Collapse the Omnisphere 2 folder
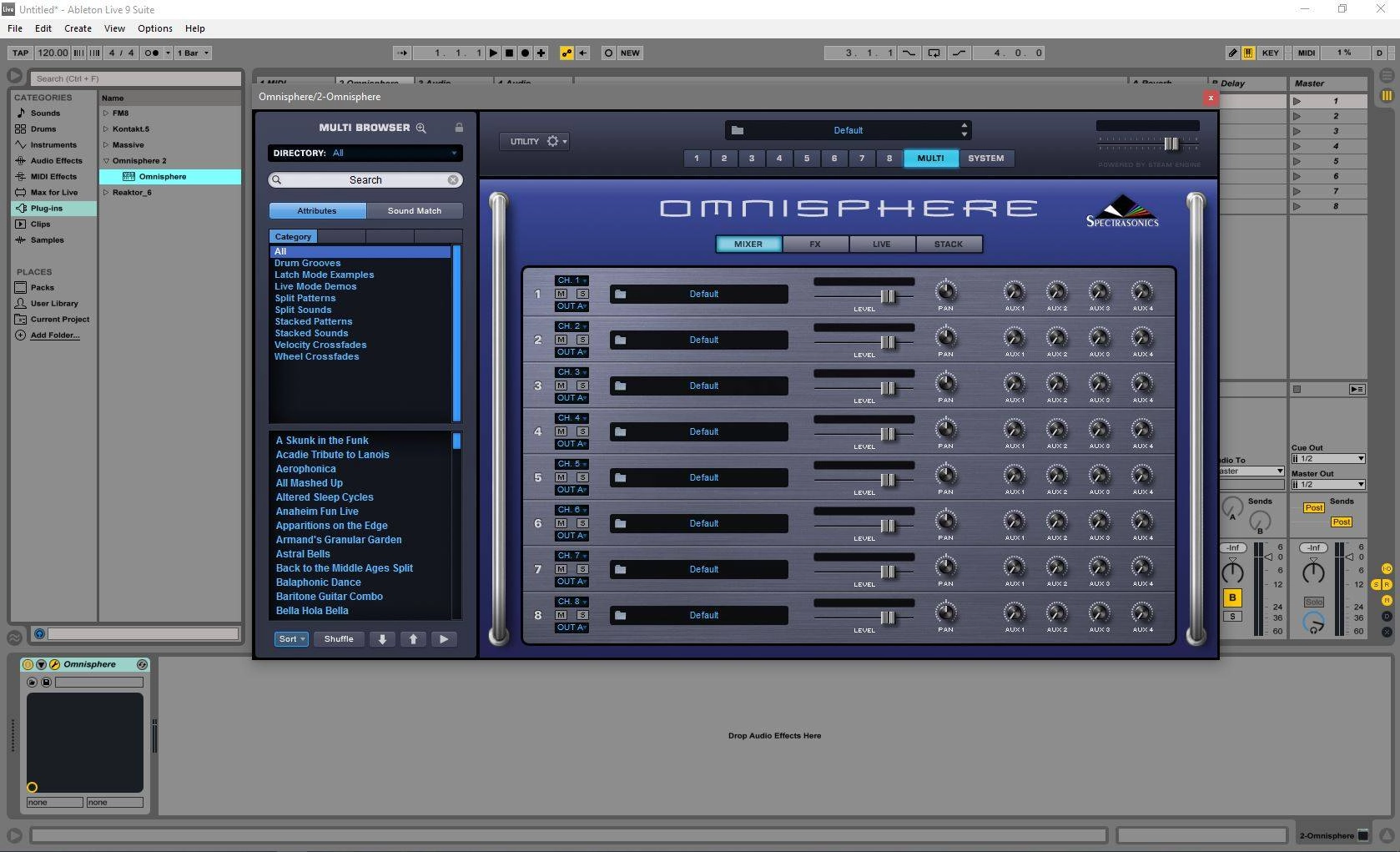Viewport: 1400px width, 852px height. pyautogui.click(x=106, y=160)
